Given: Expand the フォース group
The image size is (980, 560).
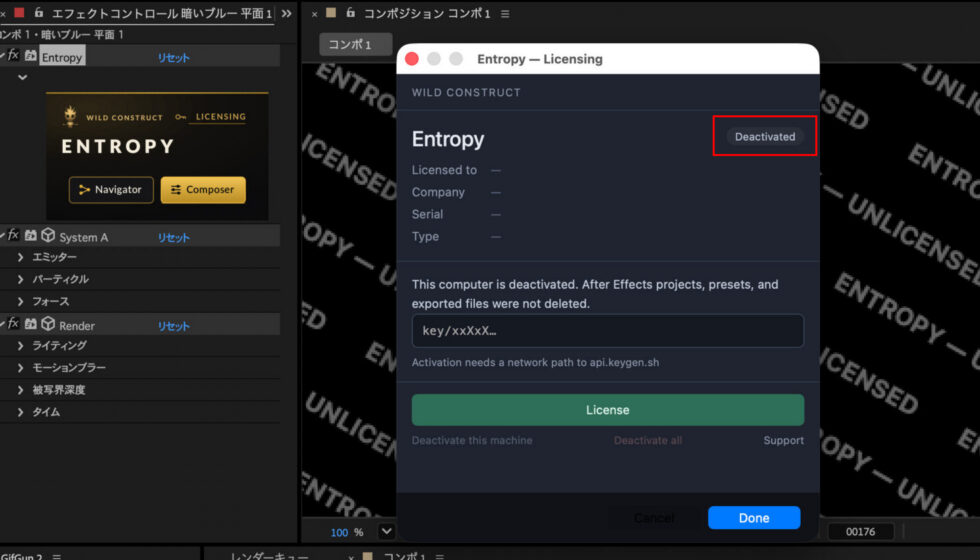Looking at the screenshot, I should (x=21, y=301).
